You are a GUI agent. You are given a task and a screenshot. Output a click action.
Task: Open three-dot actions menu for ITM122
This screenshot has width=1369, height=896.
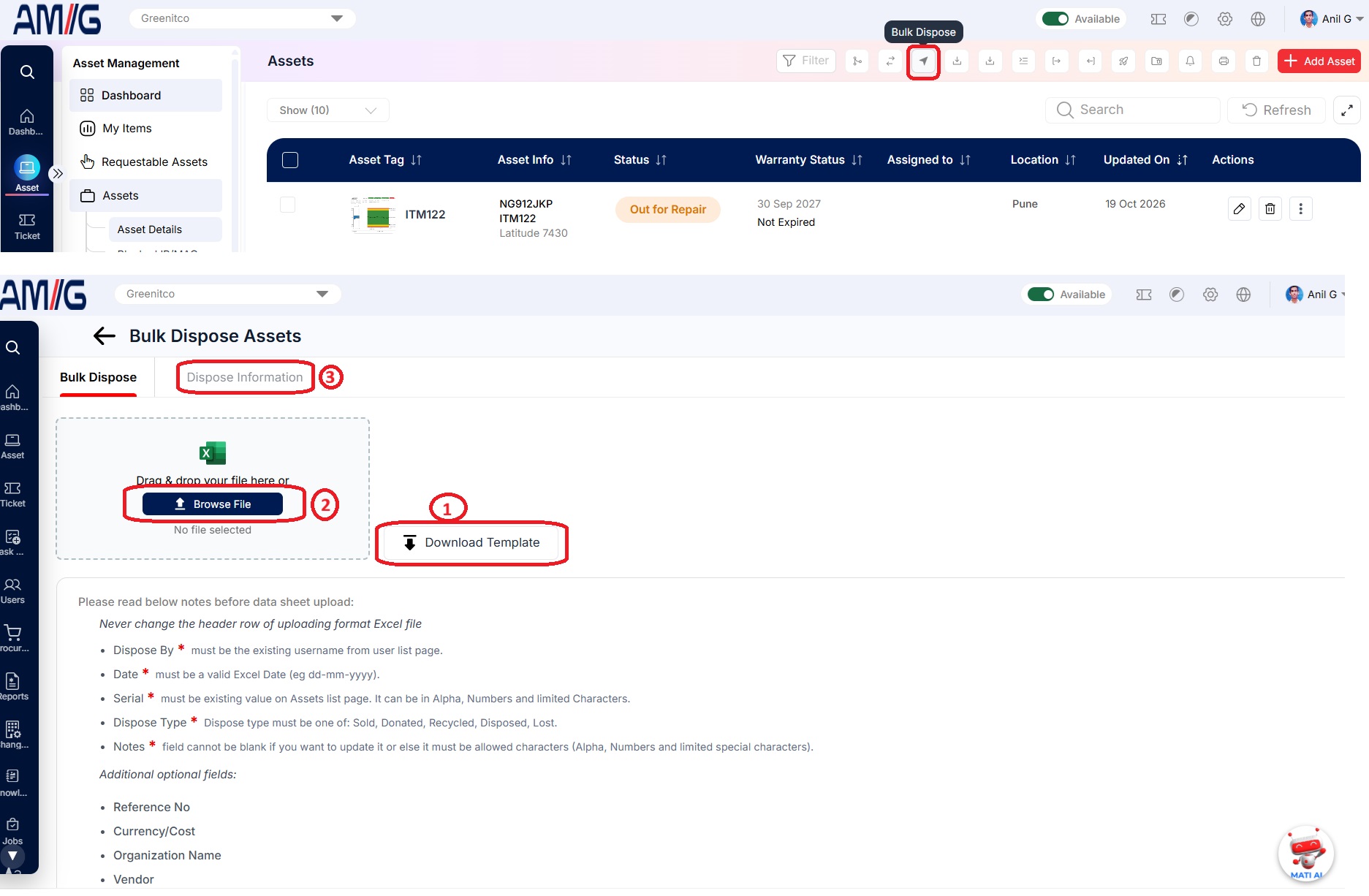1300,209
